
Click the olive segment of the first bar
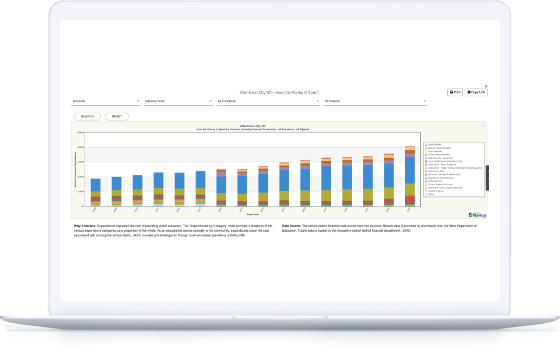point(95,194)
